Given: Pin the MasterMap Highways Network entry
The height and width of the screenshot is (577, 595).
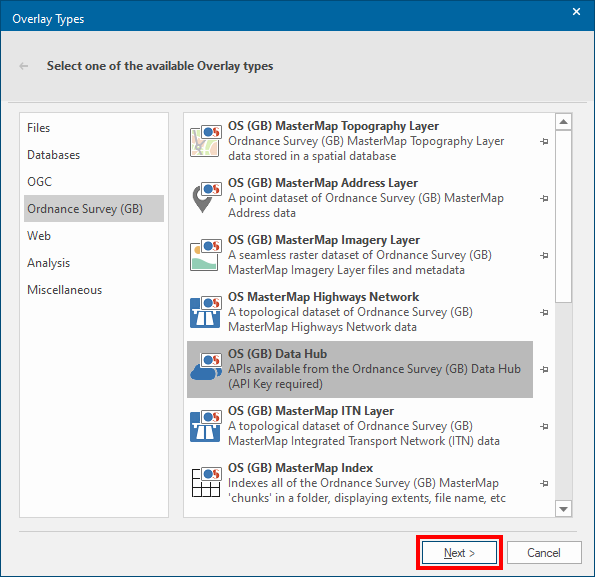Looking at the screenshot, I should [x=544, y=312].
